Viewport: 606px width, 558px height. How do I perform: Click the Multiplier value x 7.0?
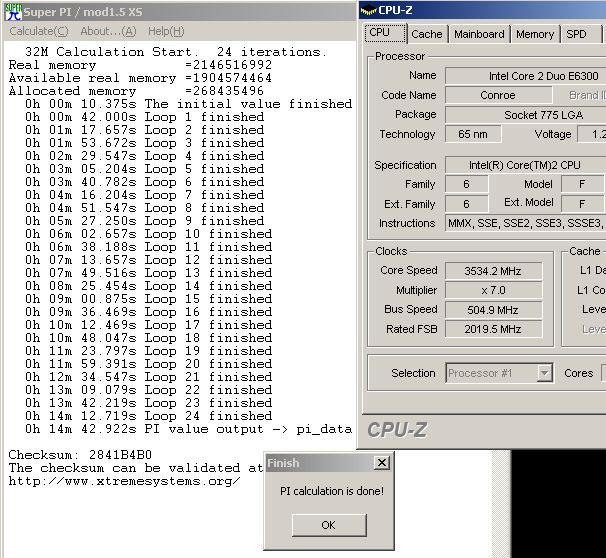(x=493, y=290)
